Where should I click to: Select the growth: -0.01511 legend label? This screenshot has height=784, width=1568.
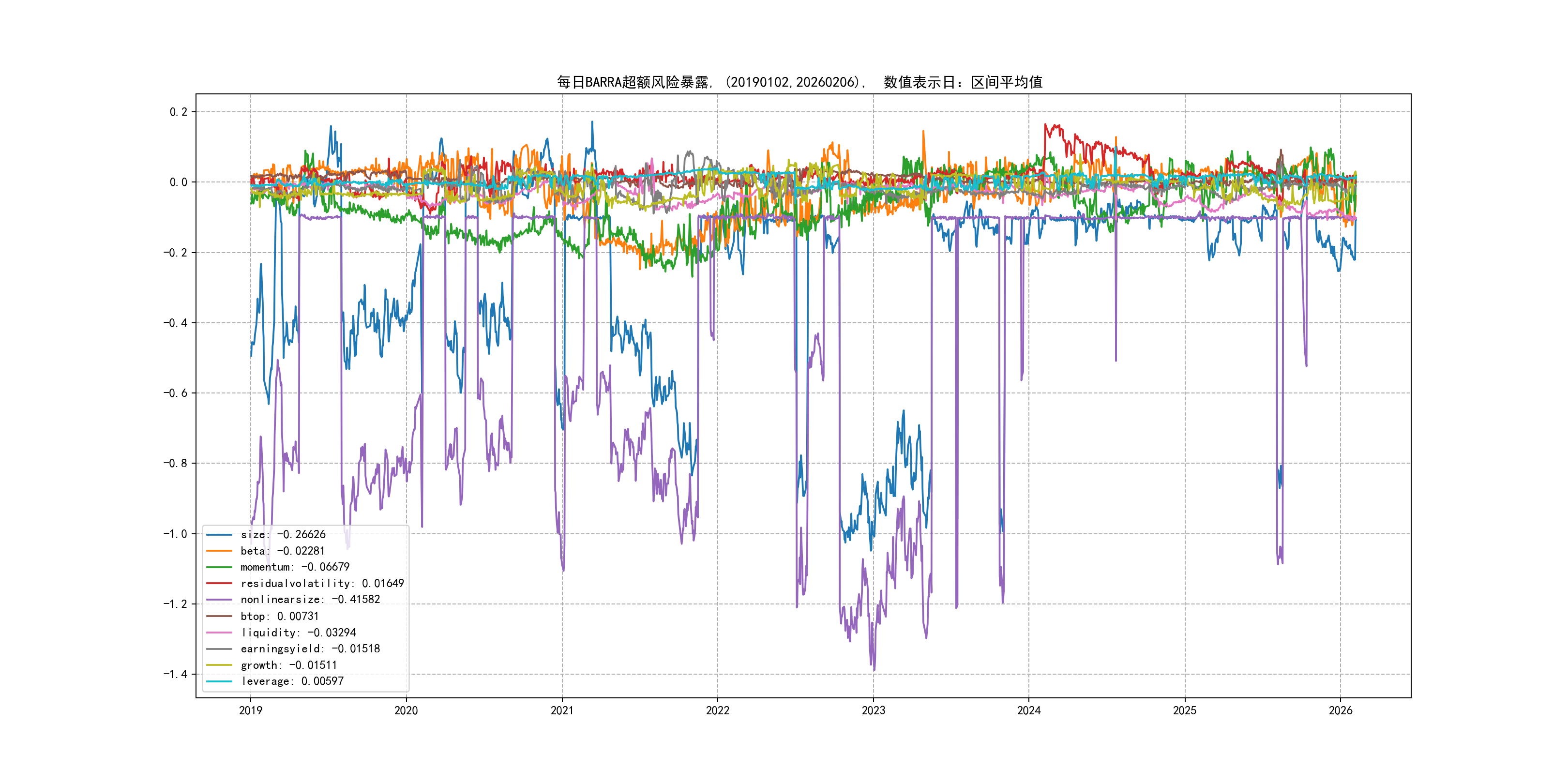click(x=288, y=665)
